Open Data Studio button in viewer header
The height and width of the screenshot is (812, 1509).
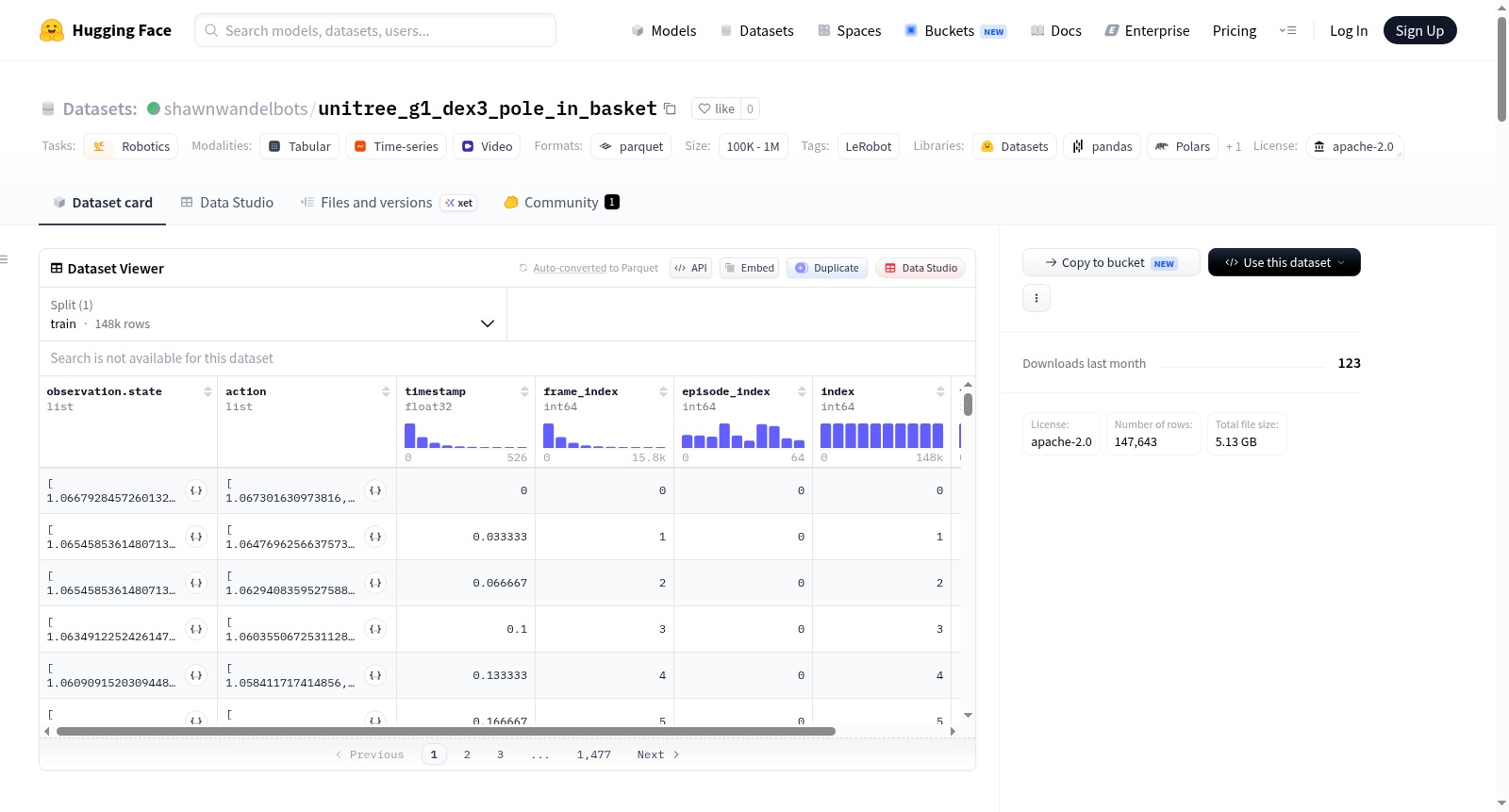click(920, 268)
